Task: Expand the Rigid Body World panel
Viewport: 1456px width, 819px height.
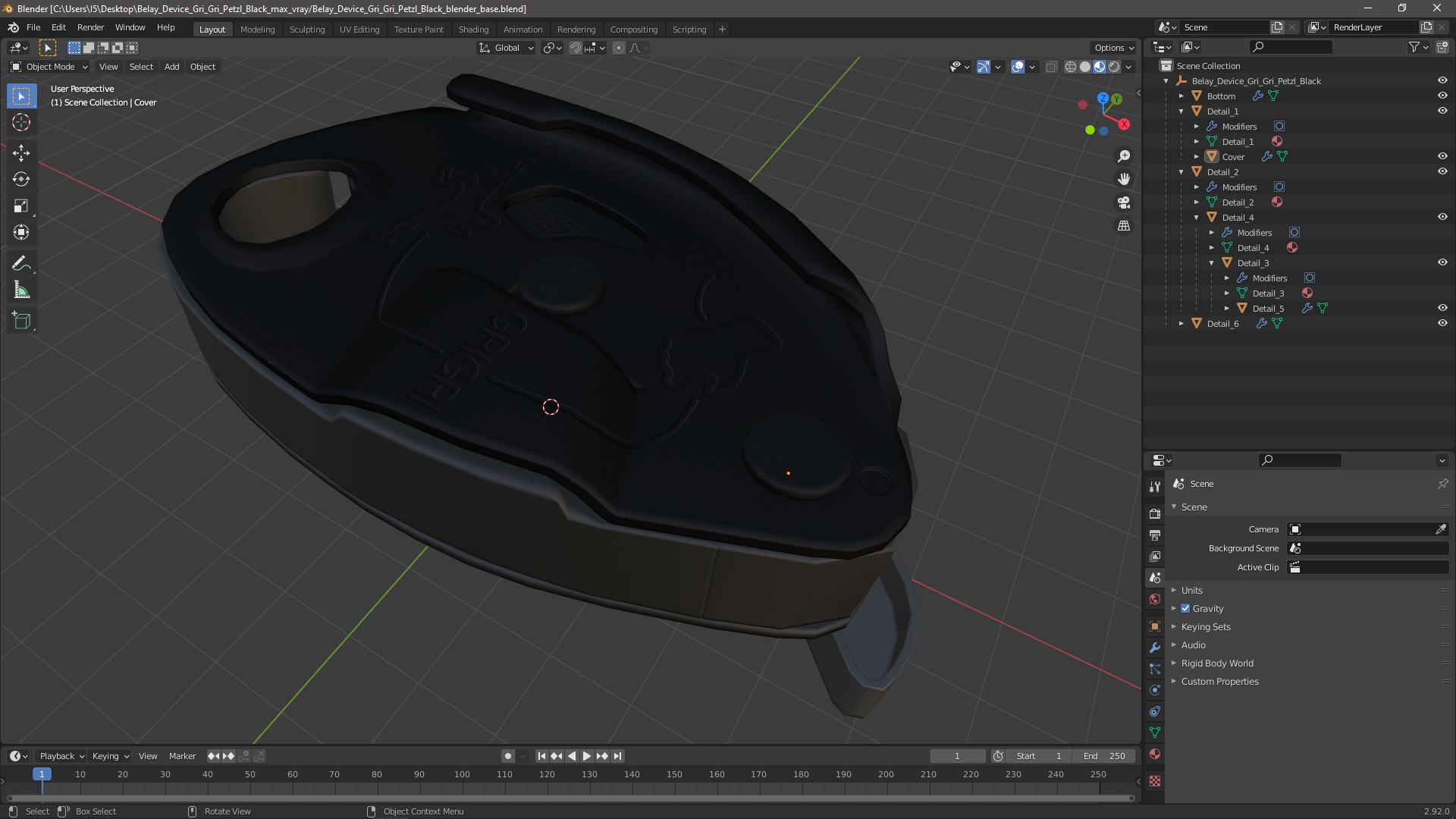Action: (1216, 664)
